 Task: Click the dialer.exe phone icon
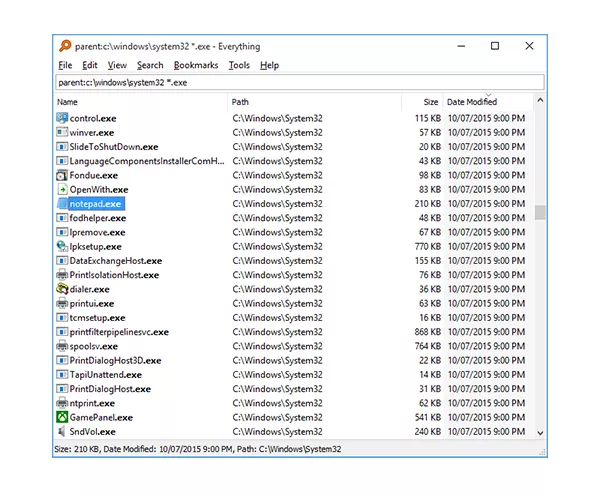coord(62,289)
